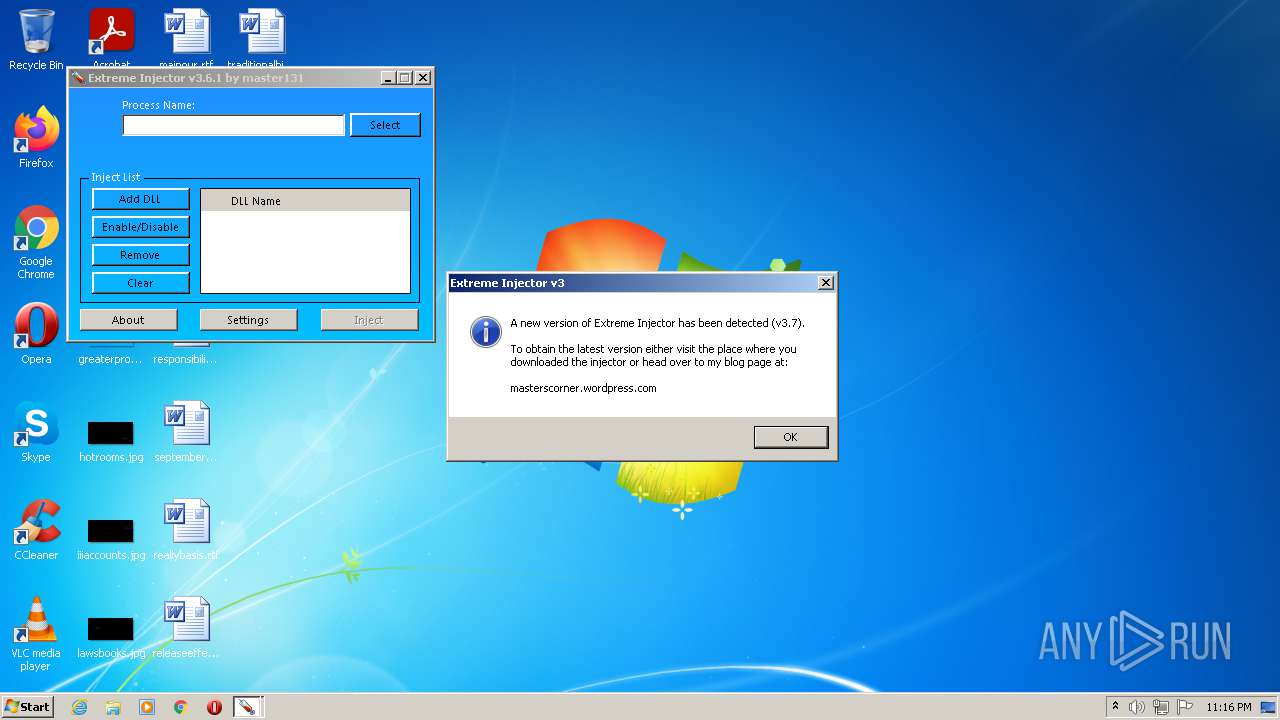Select the VLC media player shortcut
The height and width of the screenshot is (720, 1280).
[36, 634]
